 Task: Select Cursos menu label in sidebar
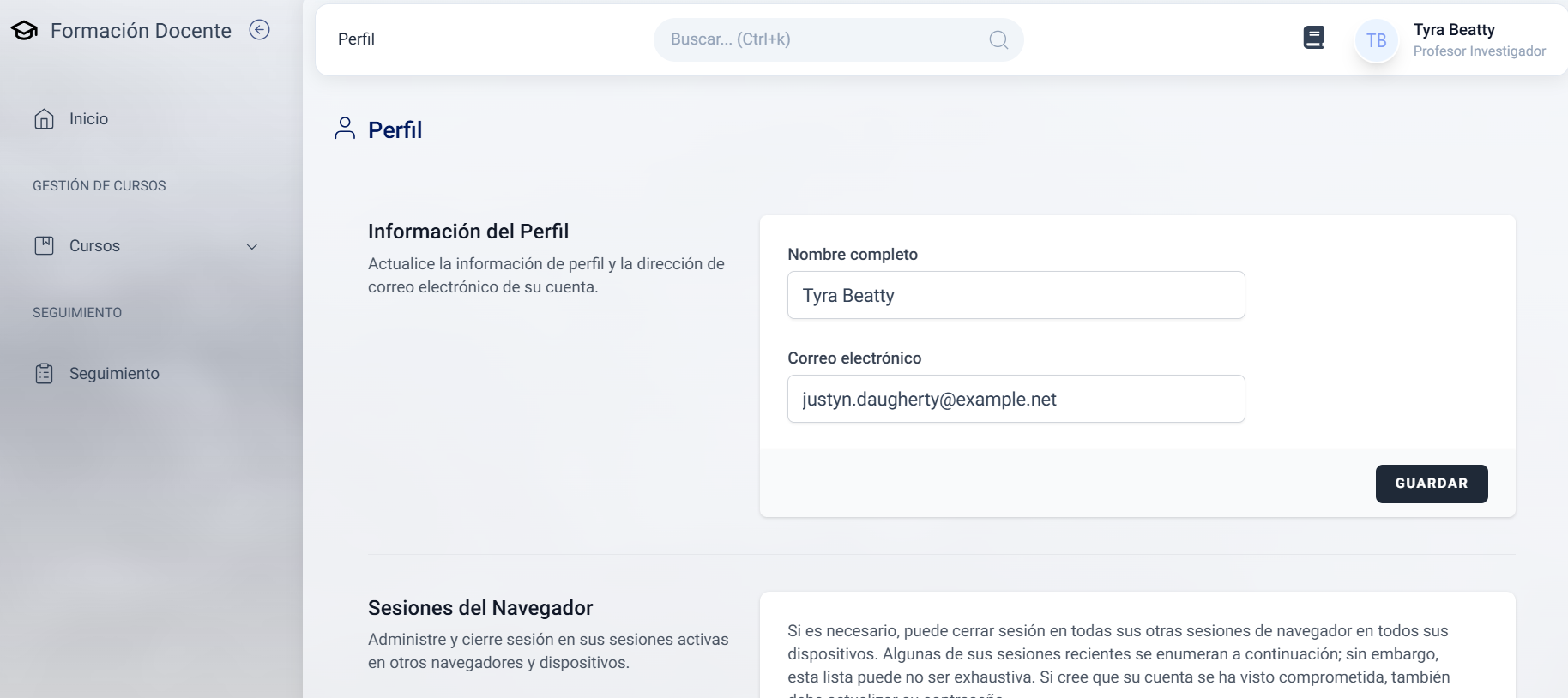point(94,246)
